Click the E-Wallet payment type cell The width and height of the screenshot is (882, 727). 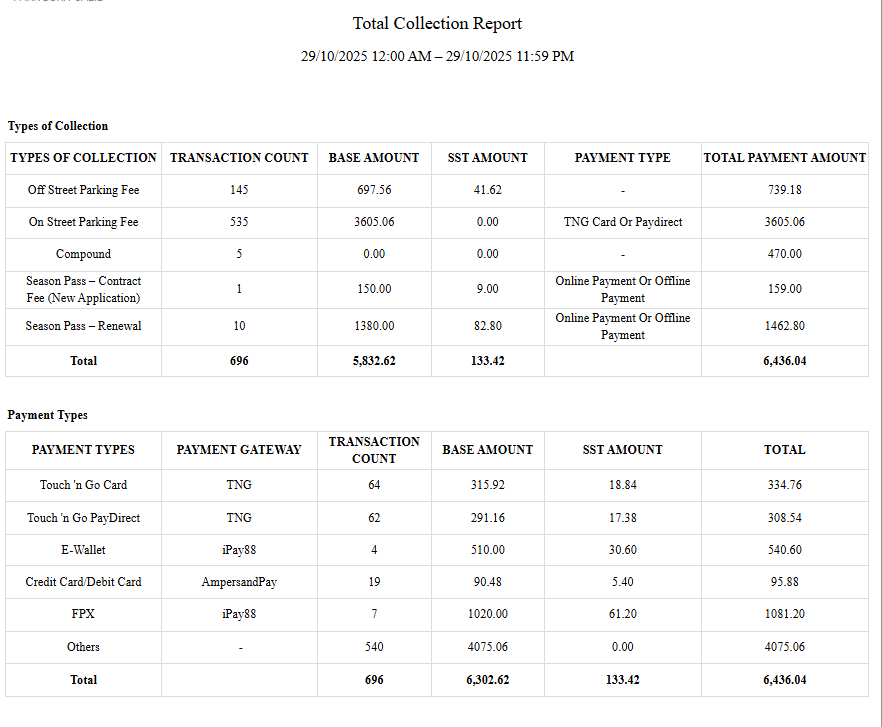[x=83, y=550]
